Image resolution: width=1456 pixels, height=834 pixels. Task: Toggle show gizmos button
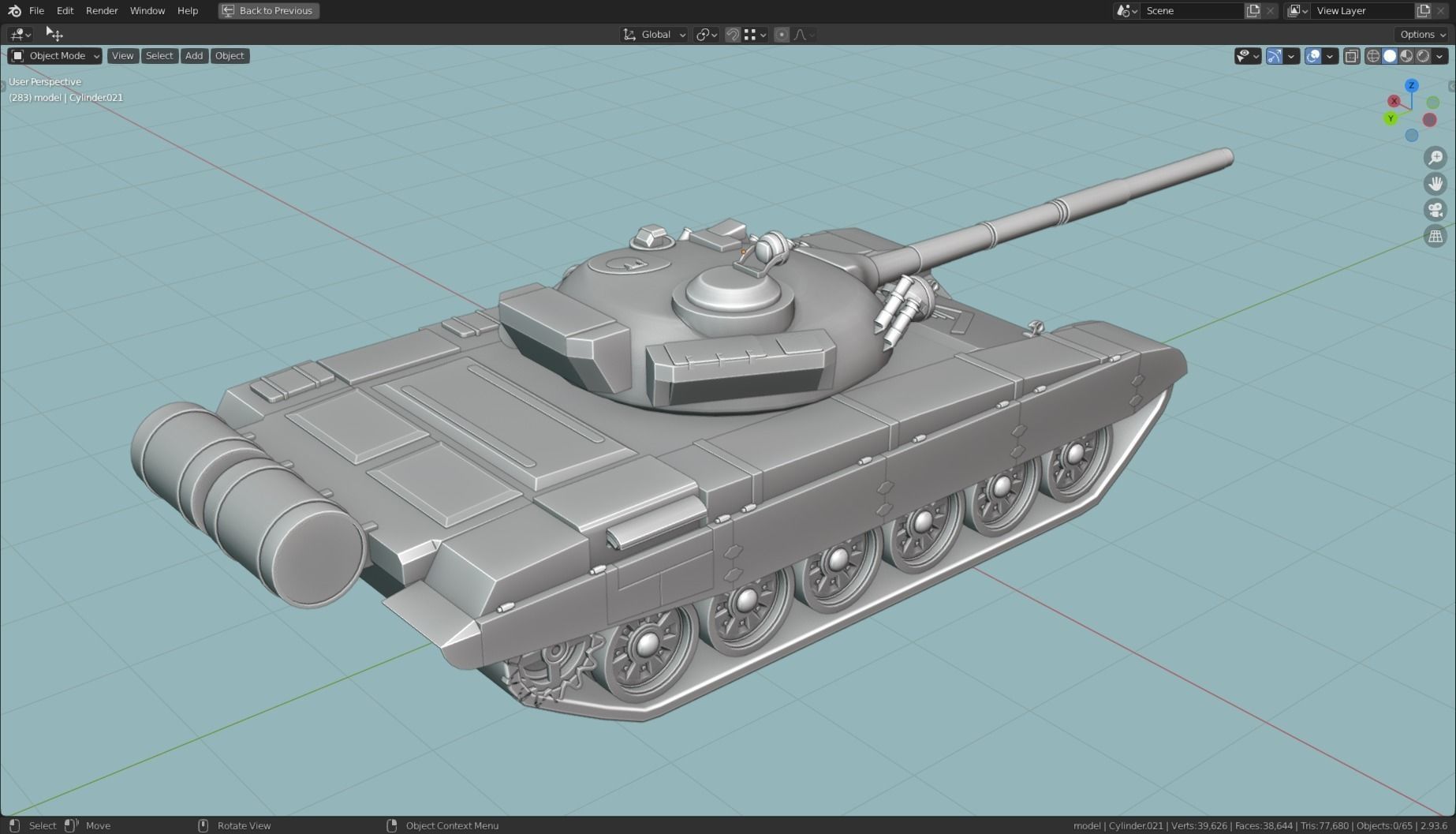[x=1274, y=55]
